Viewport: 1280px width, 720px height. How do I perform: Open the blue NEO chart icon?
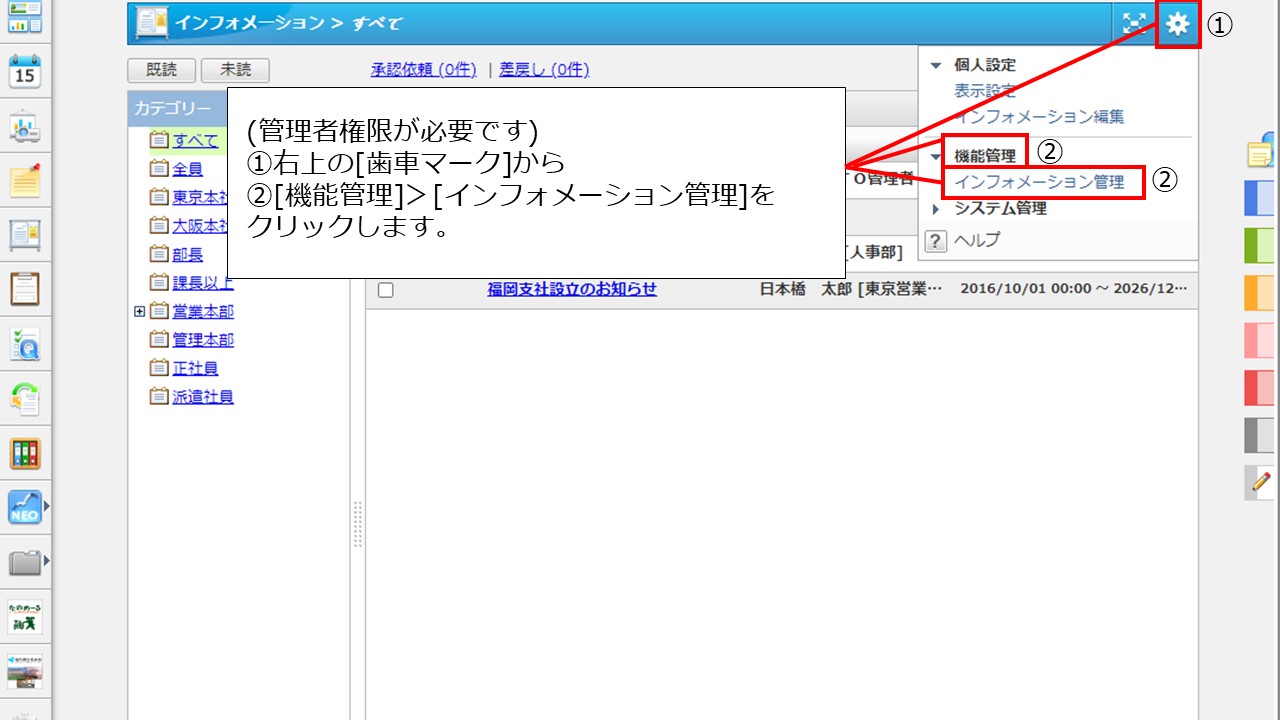(25, 508)
